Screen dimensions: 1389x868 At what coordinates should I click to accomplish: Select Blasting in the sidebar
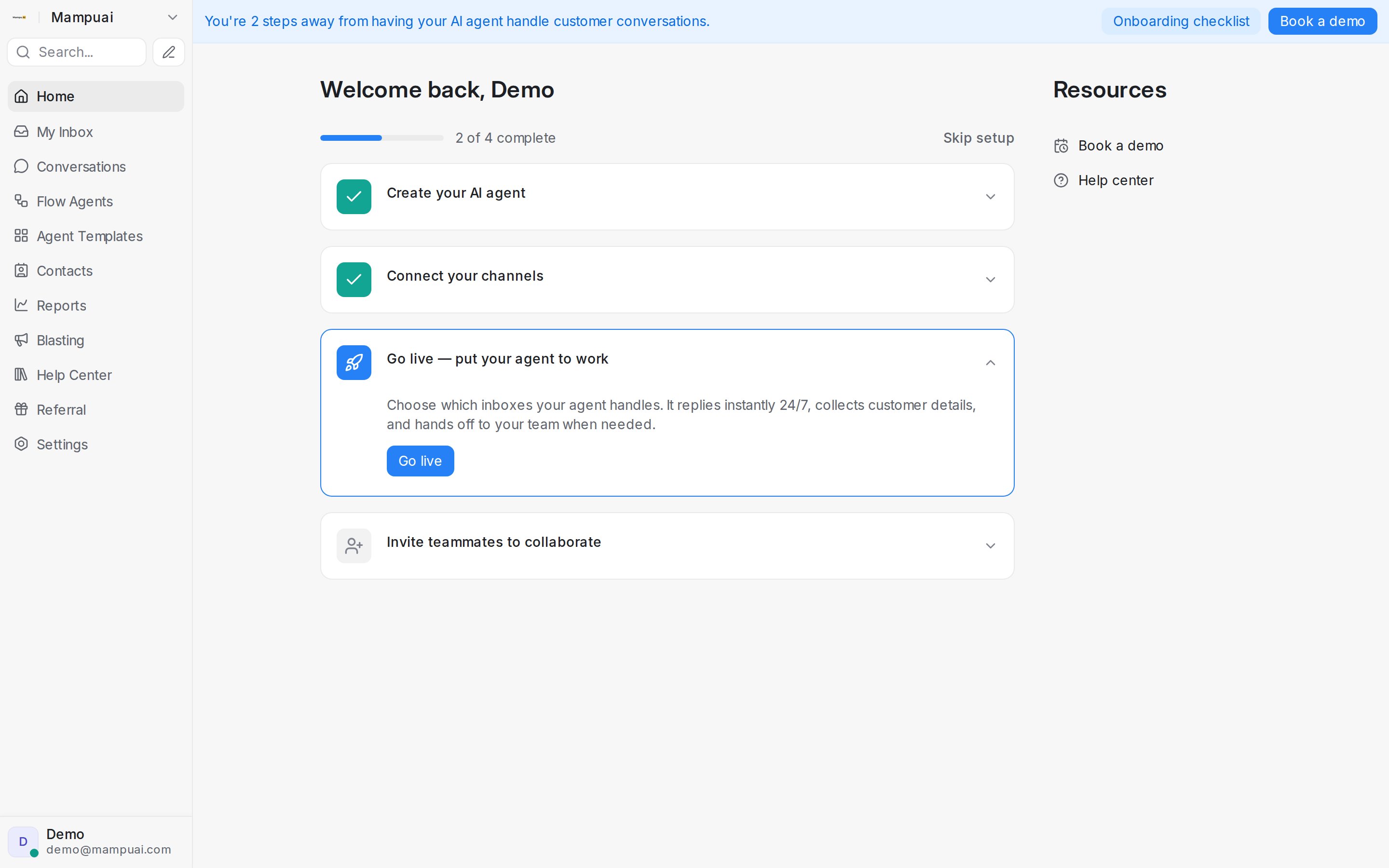click(96, 340)
